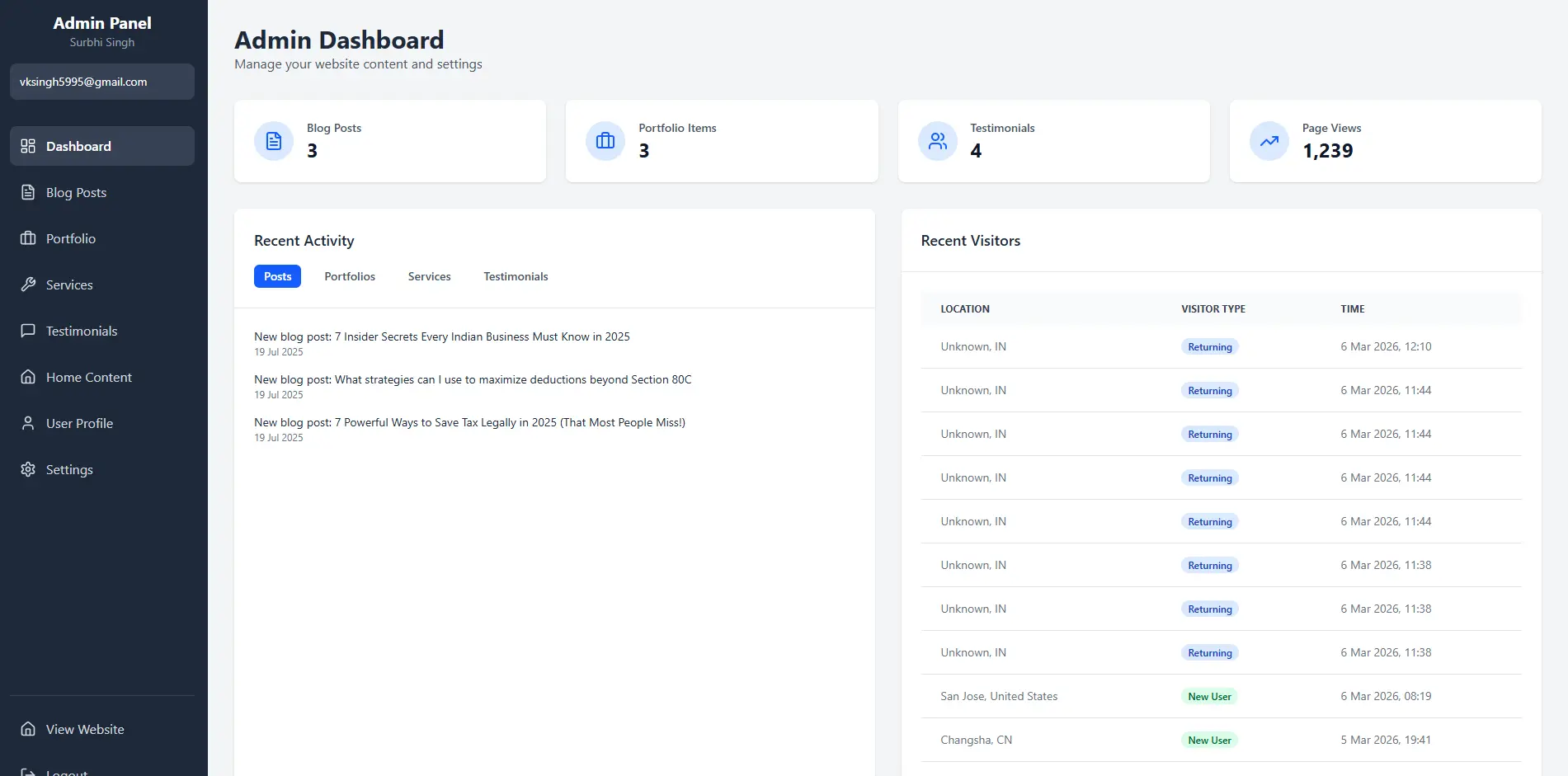Click the Services wrench icon in sidebar
The height and width of the screenshot is (776, 1568).
[x=28, y=285]
